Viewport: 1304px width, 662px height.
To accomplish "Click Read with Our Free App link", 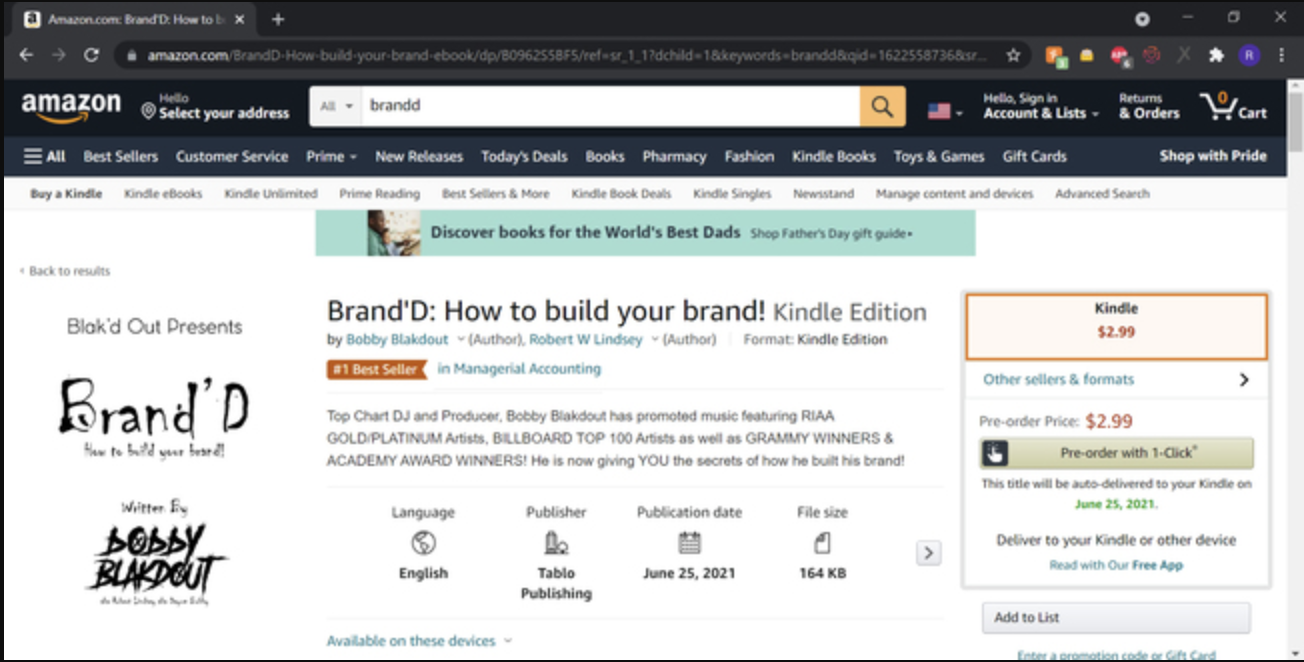I will click(x=1116, y=565).
